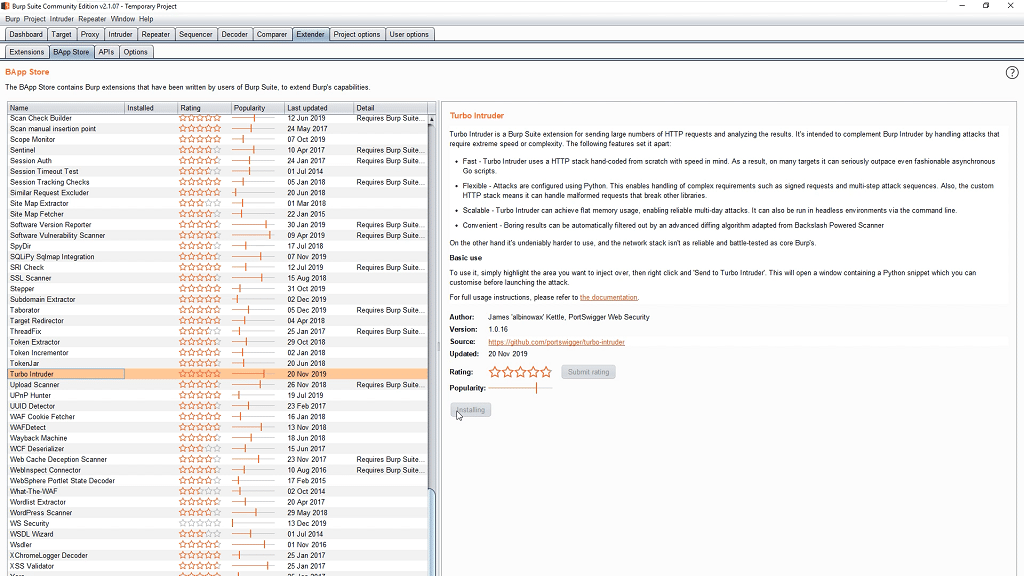Open the Help menu
This screenshot has height=576, width=1024.
[146, 19]
